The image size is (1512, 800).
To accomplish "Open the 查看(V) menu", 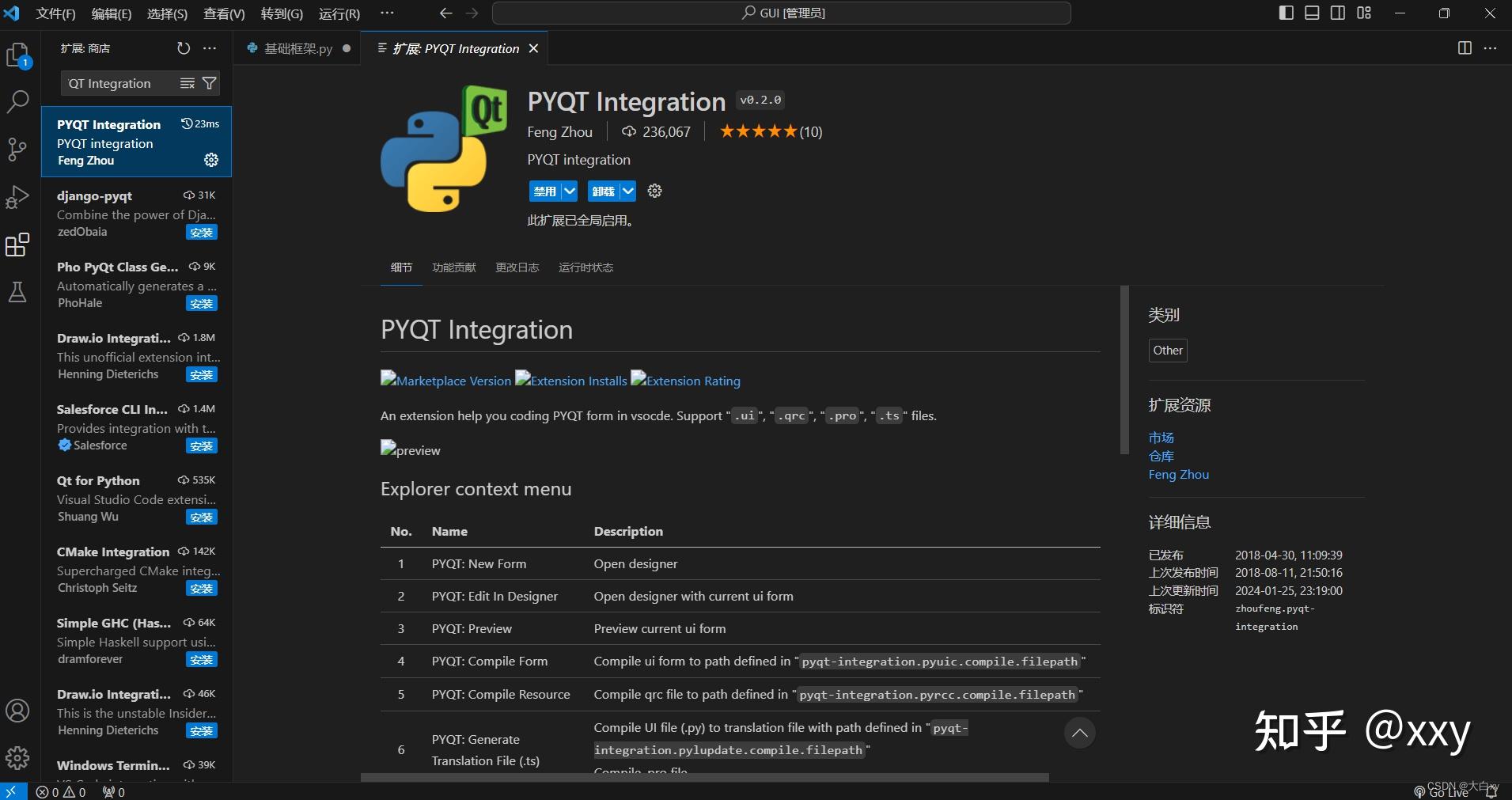I will click(x=225, y=13).
